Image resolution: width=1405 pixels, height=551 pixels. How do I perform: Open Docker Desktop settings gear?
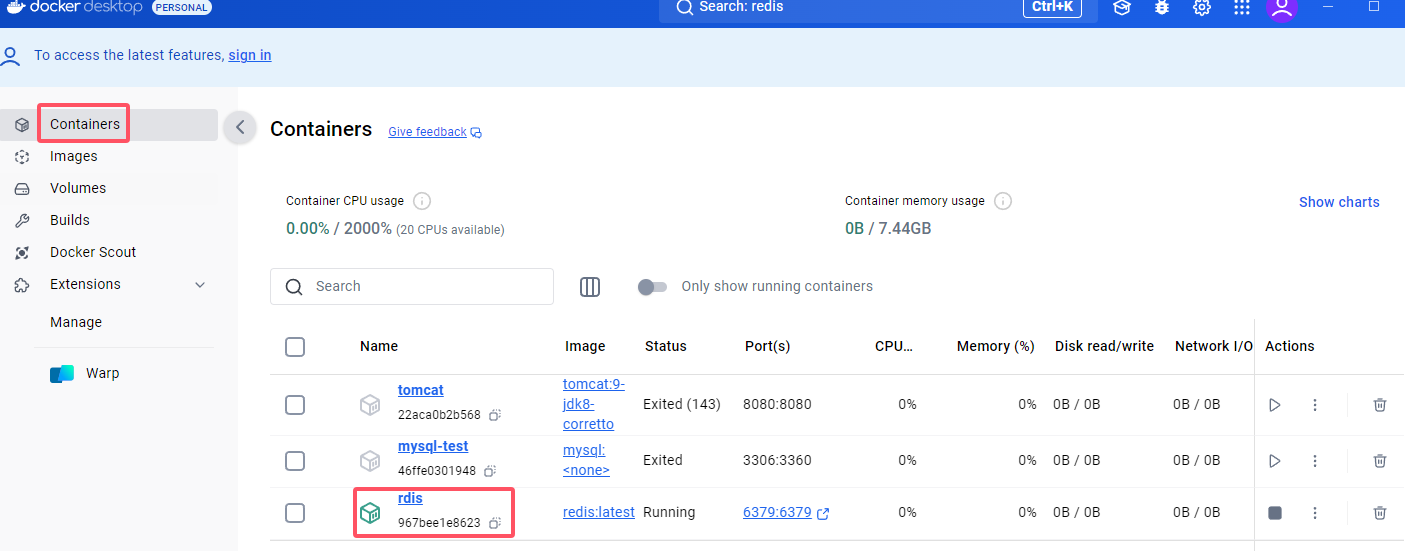(x=1202, y=7)
